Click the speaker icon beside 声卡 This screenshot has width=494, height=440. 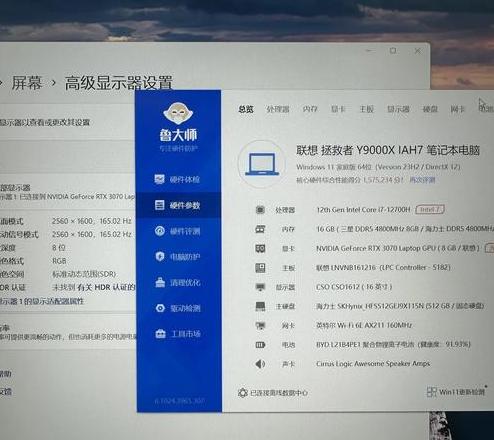[260, 364]
